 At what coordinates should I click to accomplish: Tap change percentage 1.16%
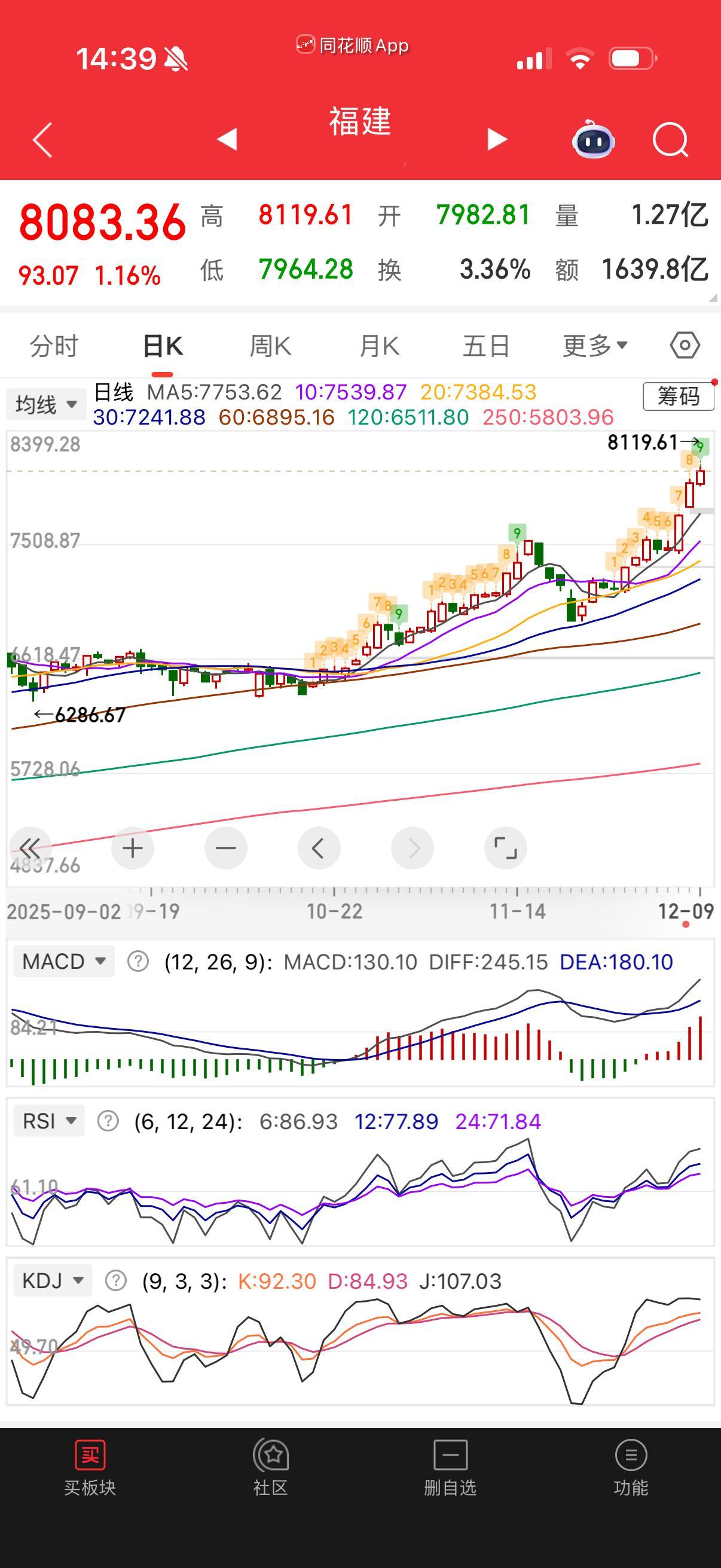[128, 275]
